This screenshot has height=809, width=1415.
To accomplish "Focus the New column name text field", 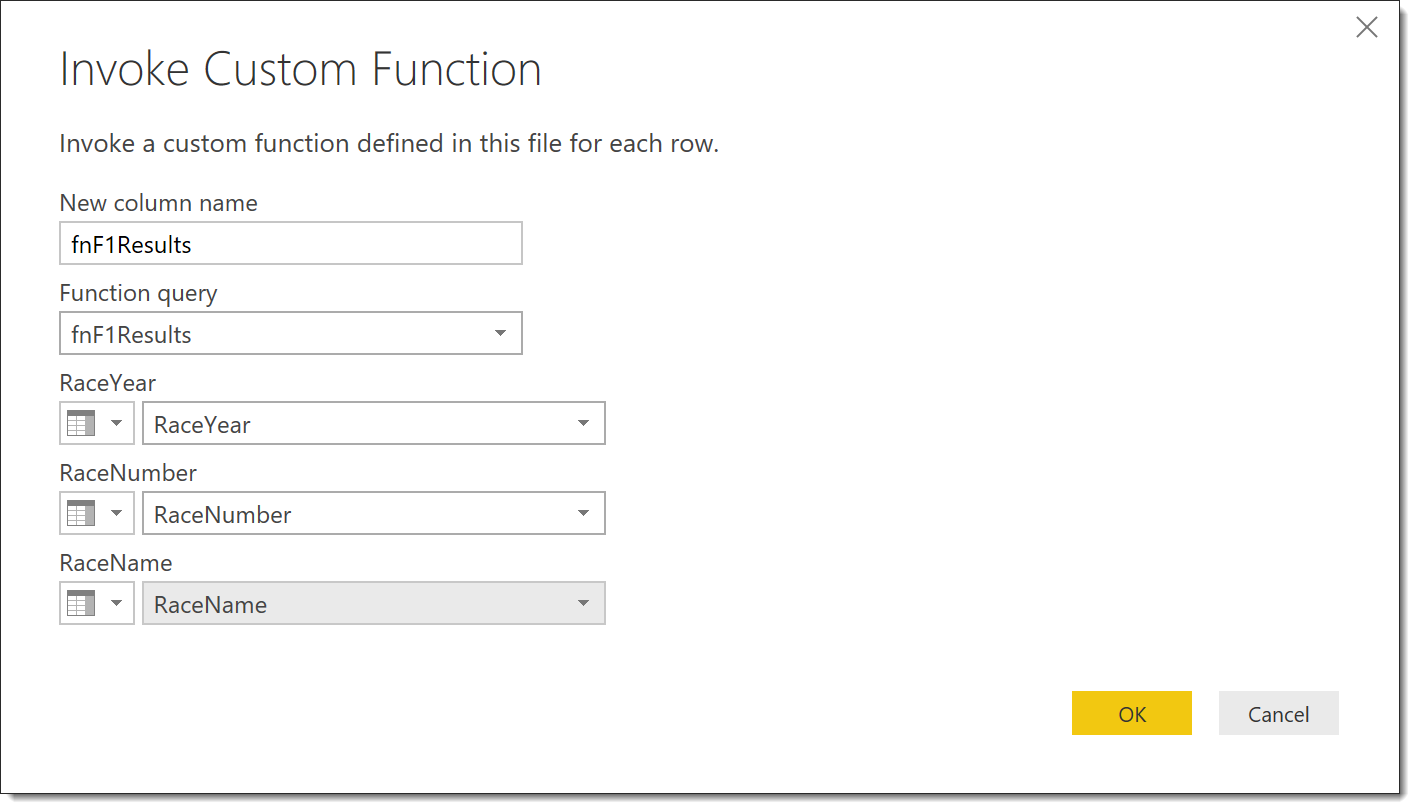I will pyautogui.click(x=291, y=244).
